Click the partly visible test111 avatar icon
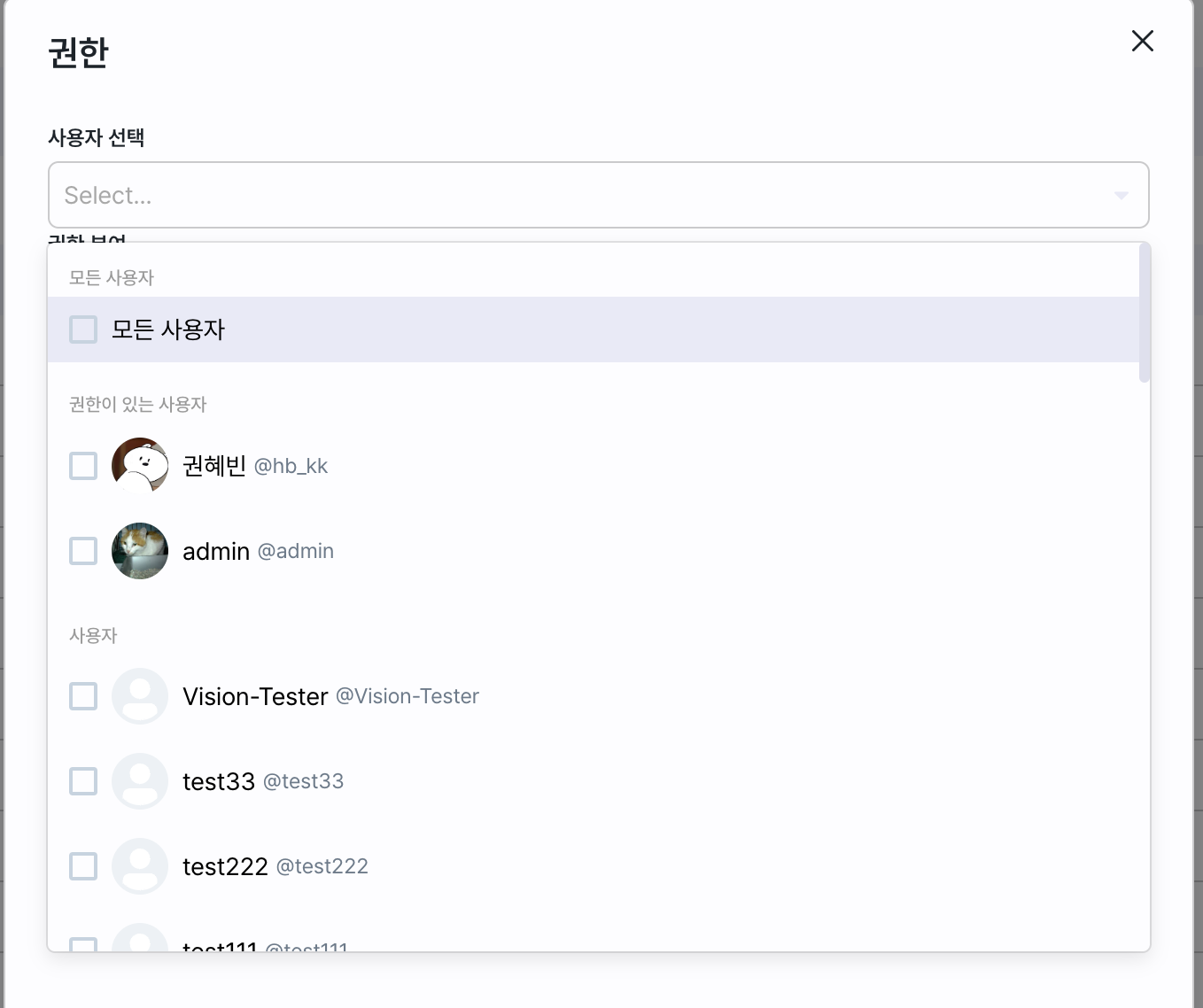Image resolution: width=1203 pixels, height=1008 pixels. click(x=140, y=937)
